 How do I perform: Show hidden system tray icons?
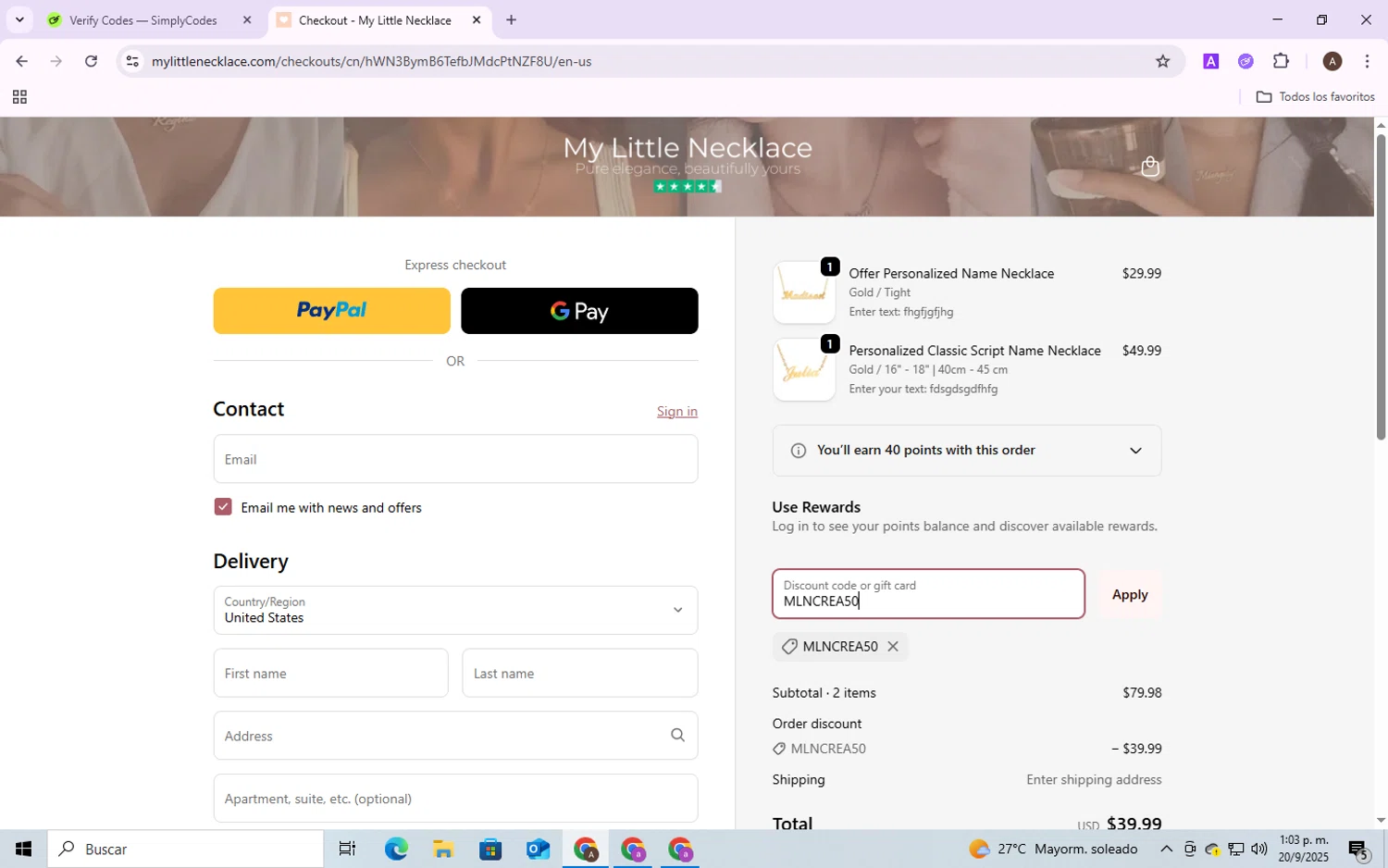(1166, 849)
